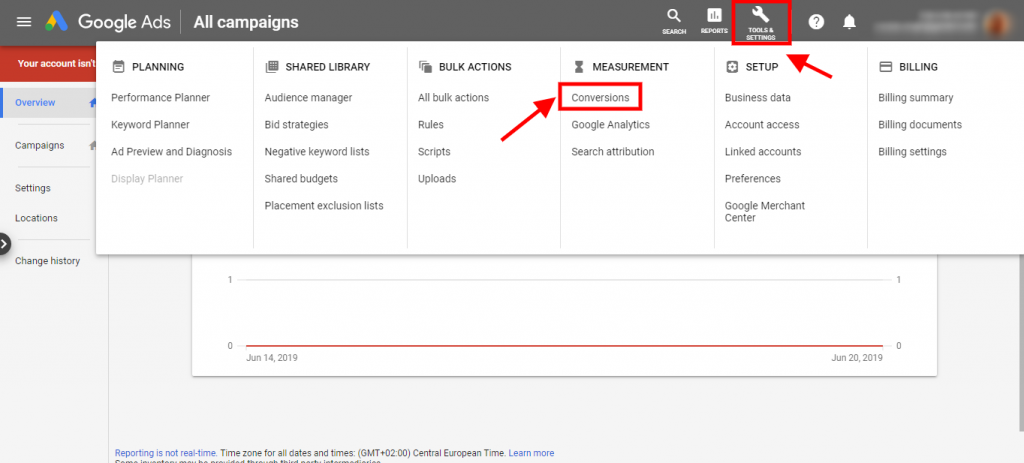1024x463 pixels.
Task: Select Locations in the sidebar
Action: (36, 218)
